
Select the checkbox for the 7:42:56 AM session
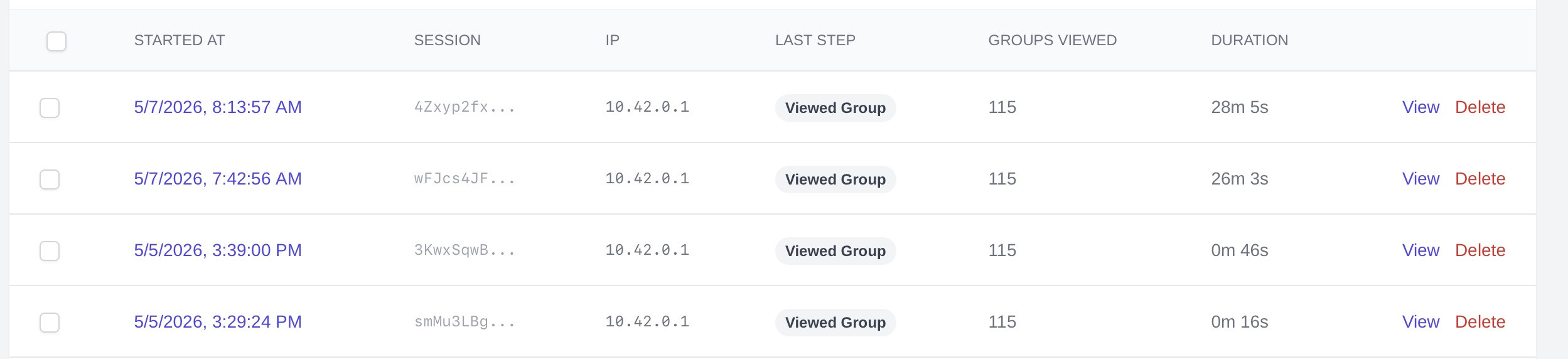[50, 179]
